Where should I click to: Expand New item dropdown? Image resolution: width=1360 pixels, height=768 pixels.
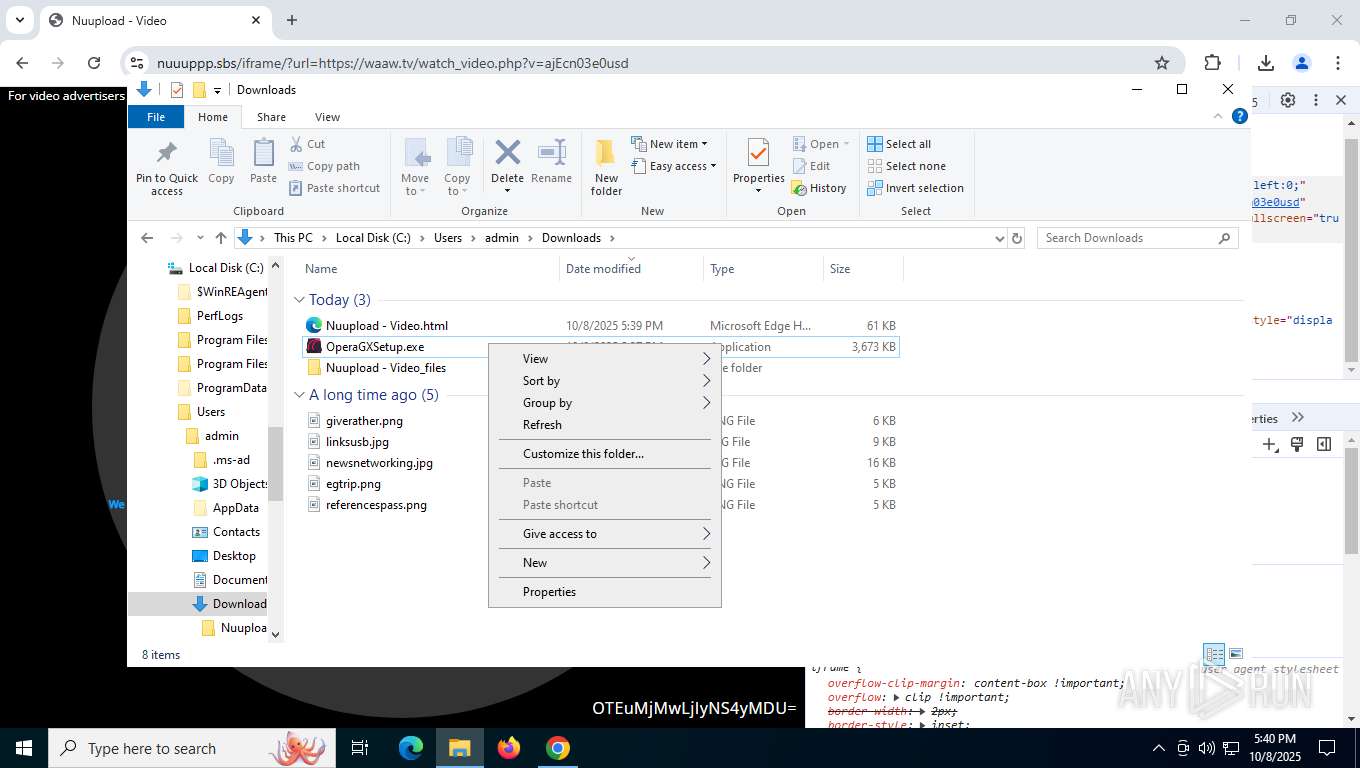[670, 144]
